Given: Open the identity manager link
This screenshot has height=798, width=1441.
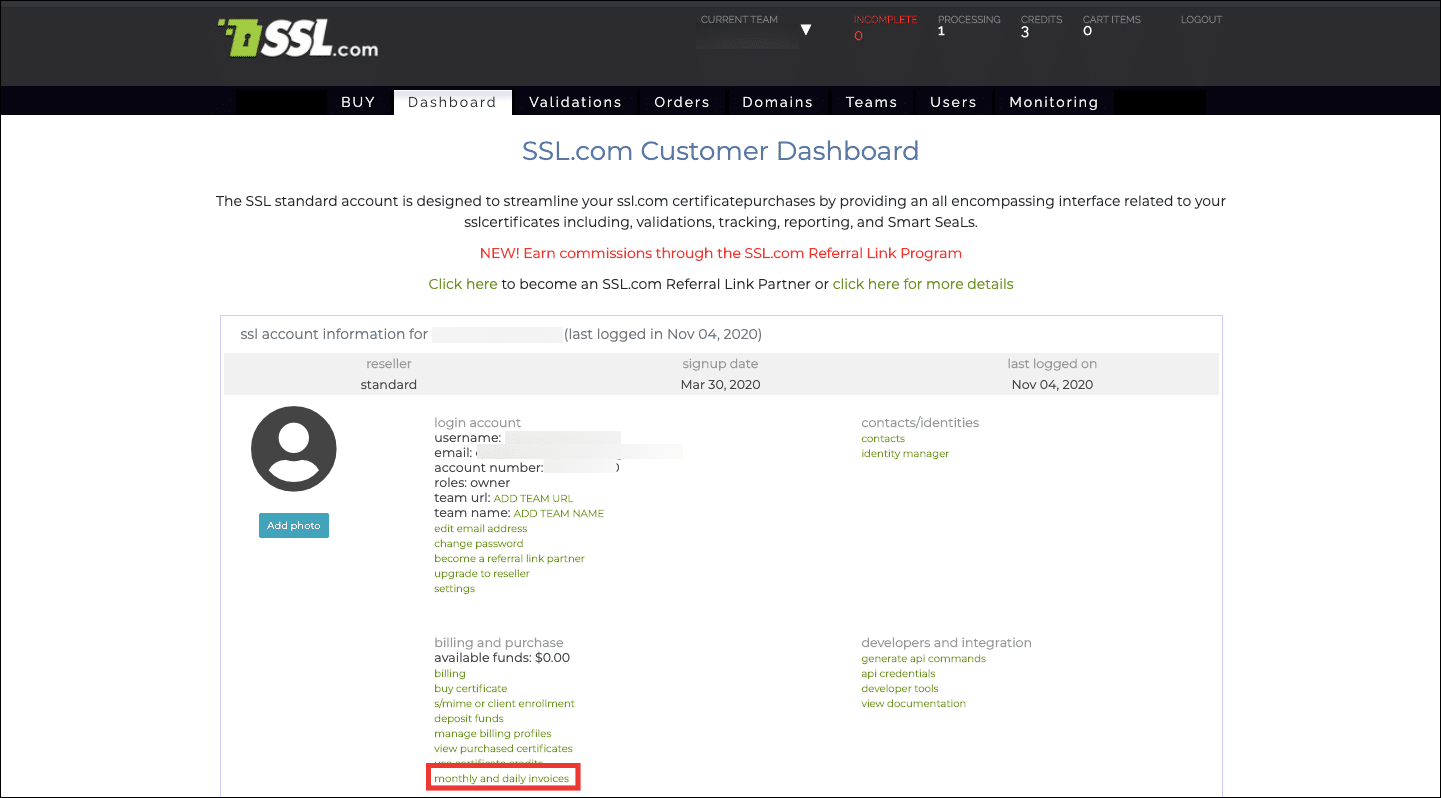Looking at the screenshot, I should [905, 454].
